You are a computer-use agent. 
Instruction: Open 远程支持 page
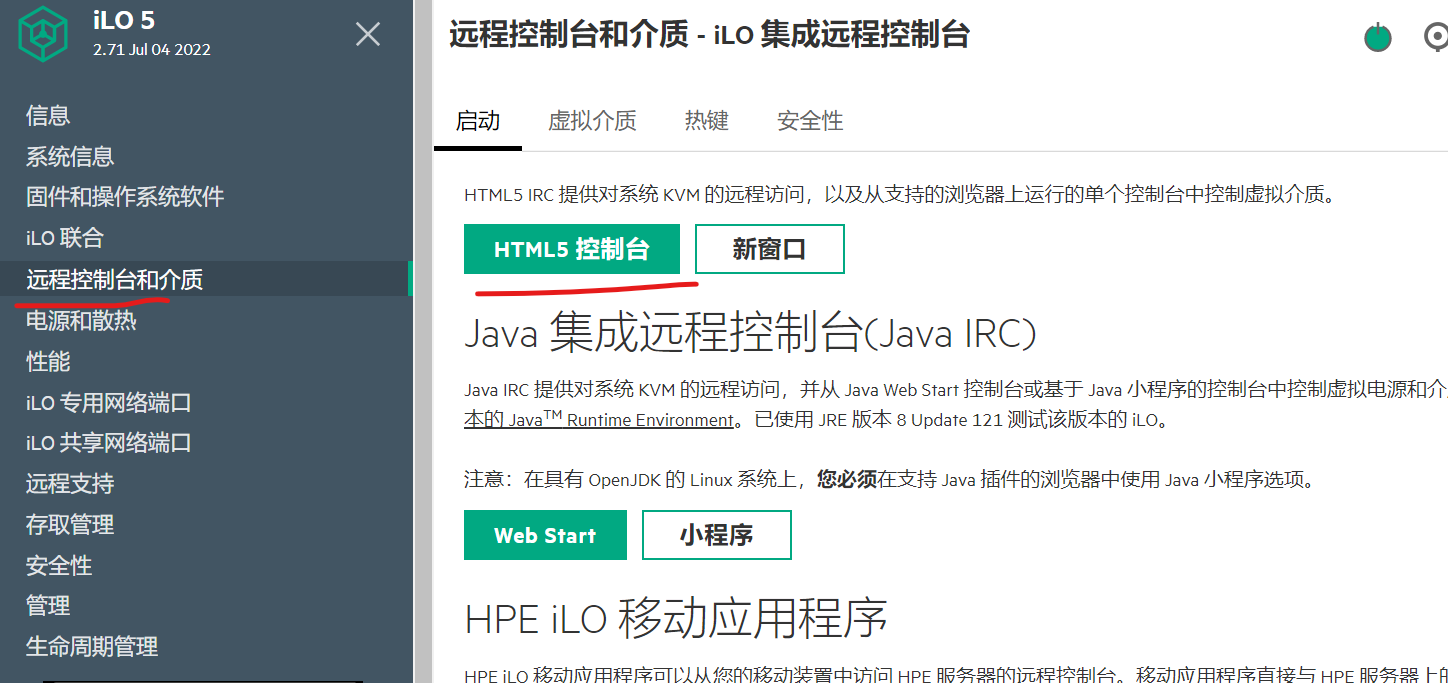tap(70, 484)
